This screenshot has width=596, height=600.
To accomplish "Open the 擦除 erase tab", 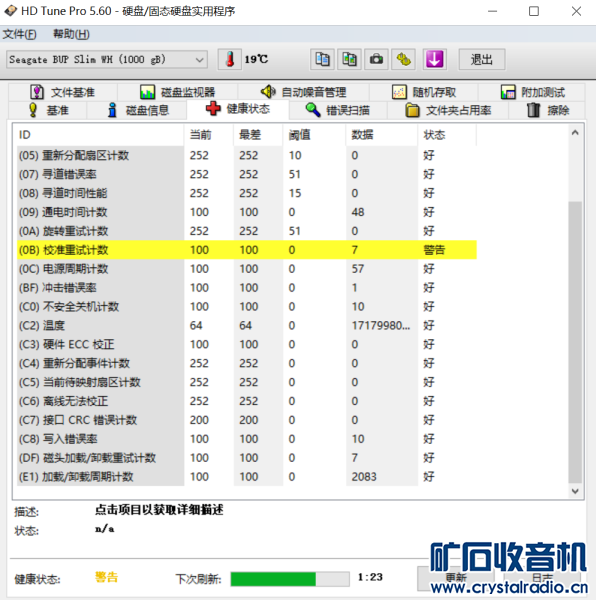I will tap(547, 111).
